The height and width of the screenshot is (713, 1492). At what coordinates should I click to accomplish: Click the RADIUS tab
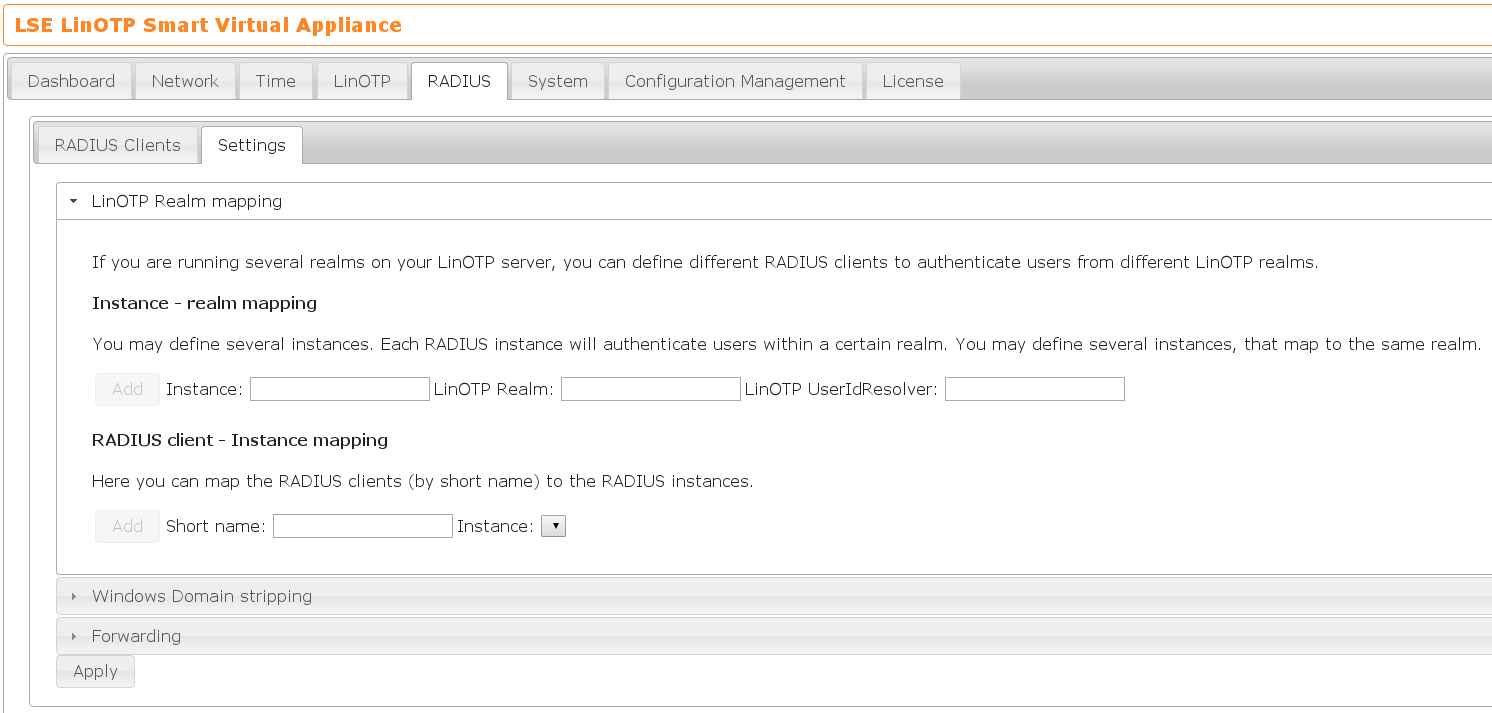(x=459, y=81)
